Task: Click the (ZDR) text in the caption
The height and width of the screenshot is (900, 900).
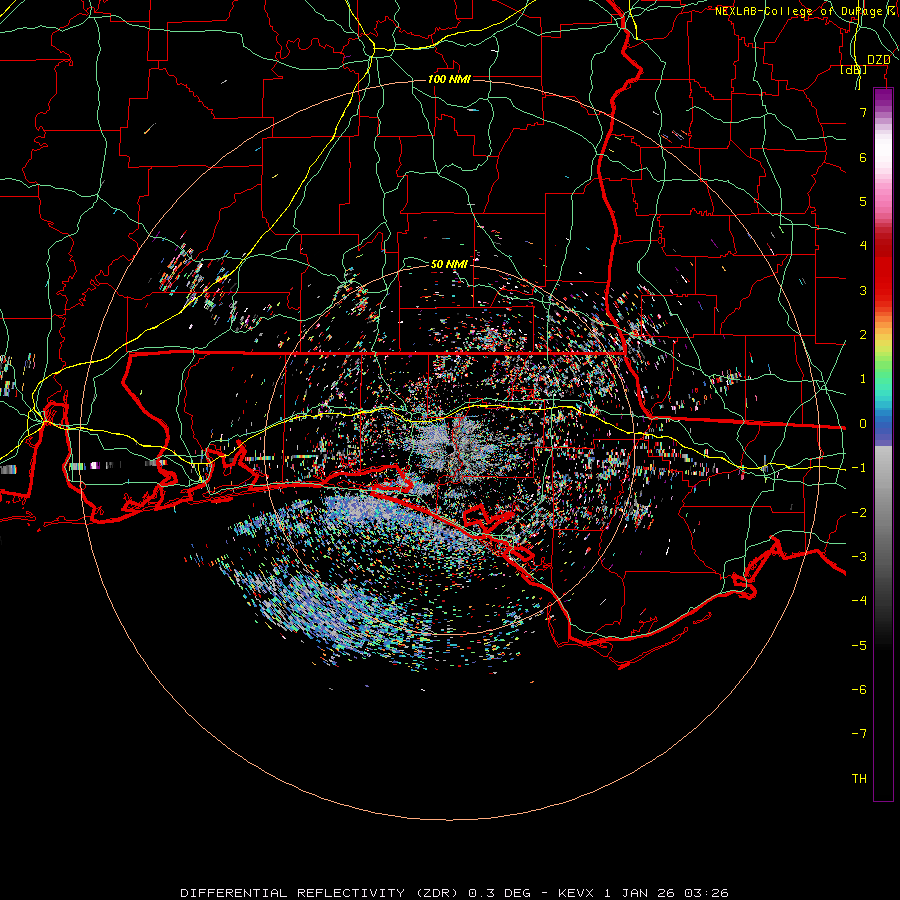Action: click(437, 893)
